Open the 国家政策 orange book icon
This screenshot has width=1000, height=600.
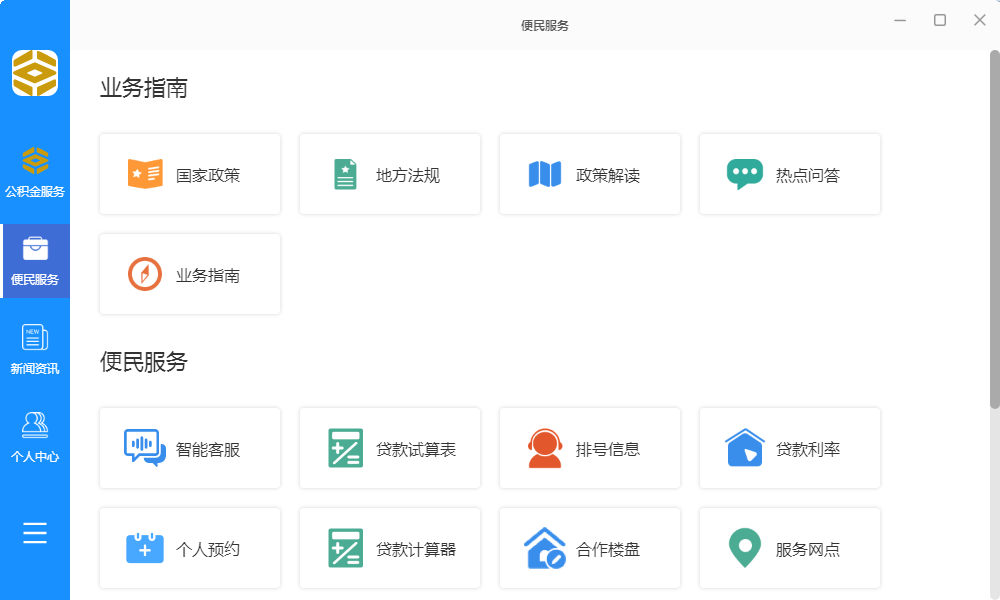[x=145, y=174]
